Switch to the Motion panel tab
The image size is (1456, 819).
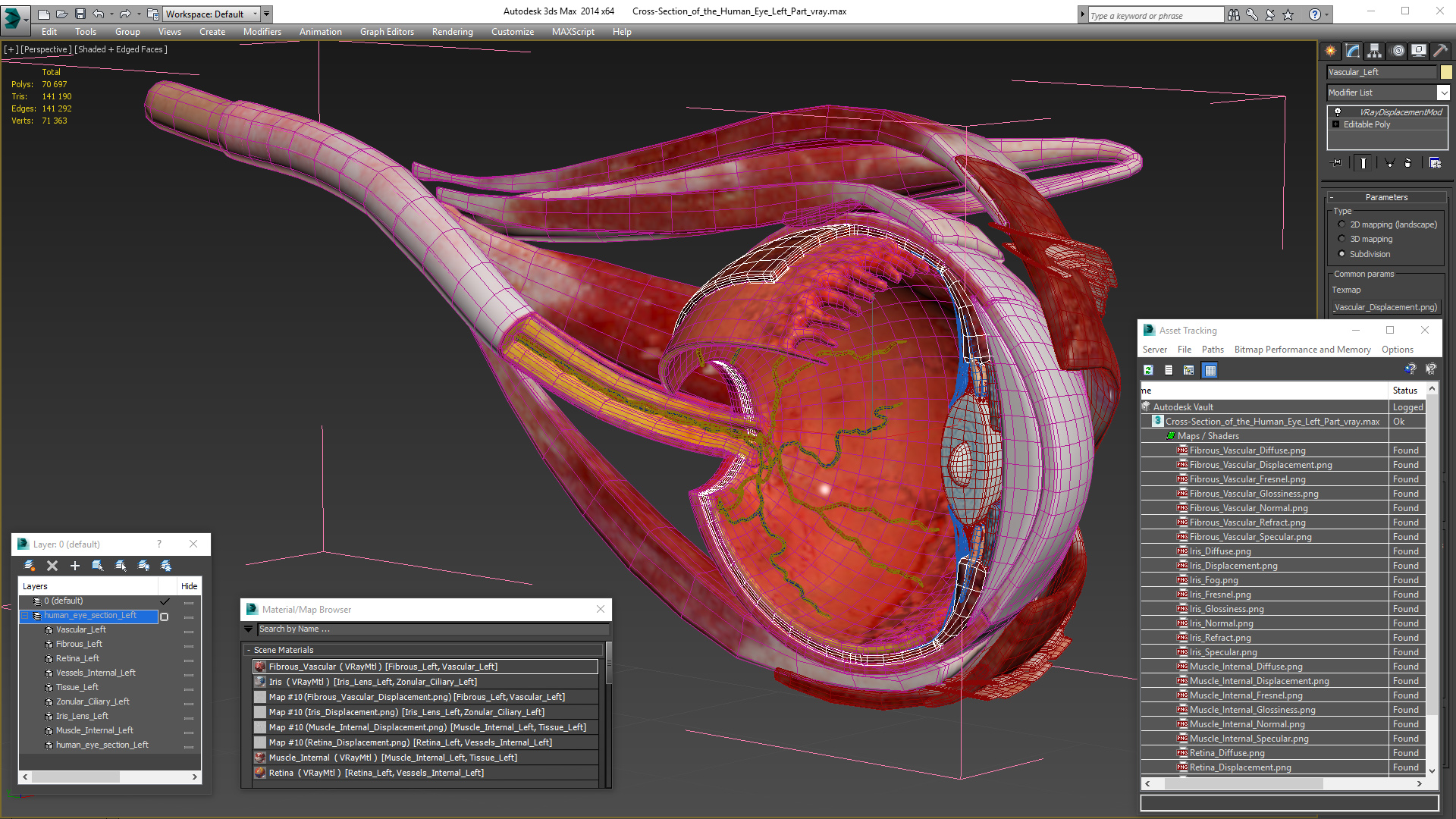[x=1397, y=51]
